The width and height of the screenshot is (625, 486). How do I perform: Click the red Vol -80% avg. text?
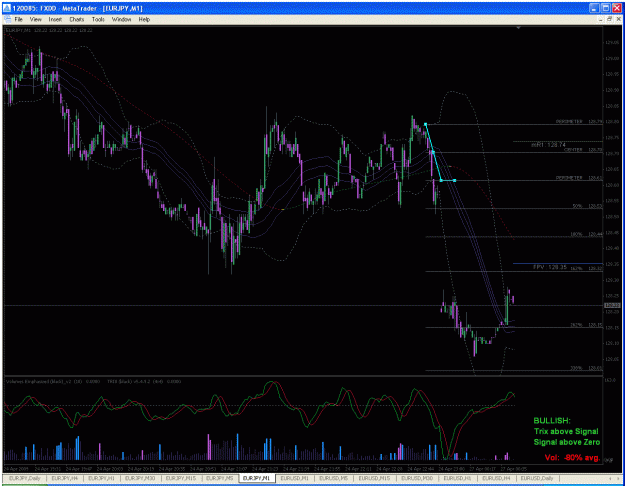click(x=572, y=458)
